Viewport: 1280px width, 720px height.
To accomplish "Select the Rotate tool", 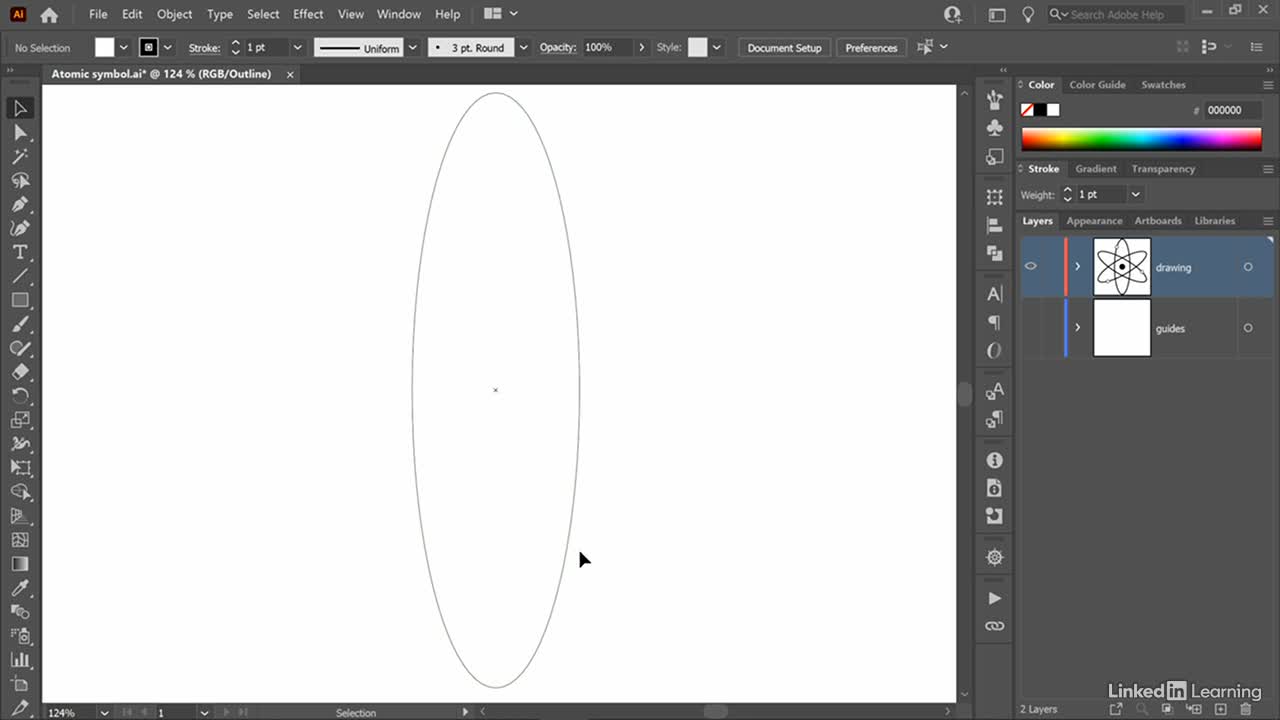I will (20, 396).
